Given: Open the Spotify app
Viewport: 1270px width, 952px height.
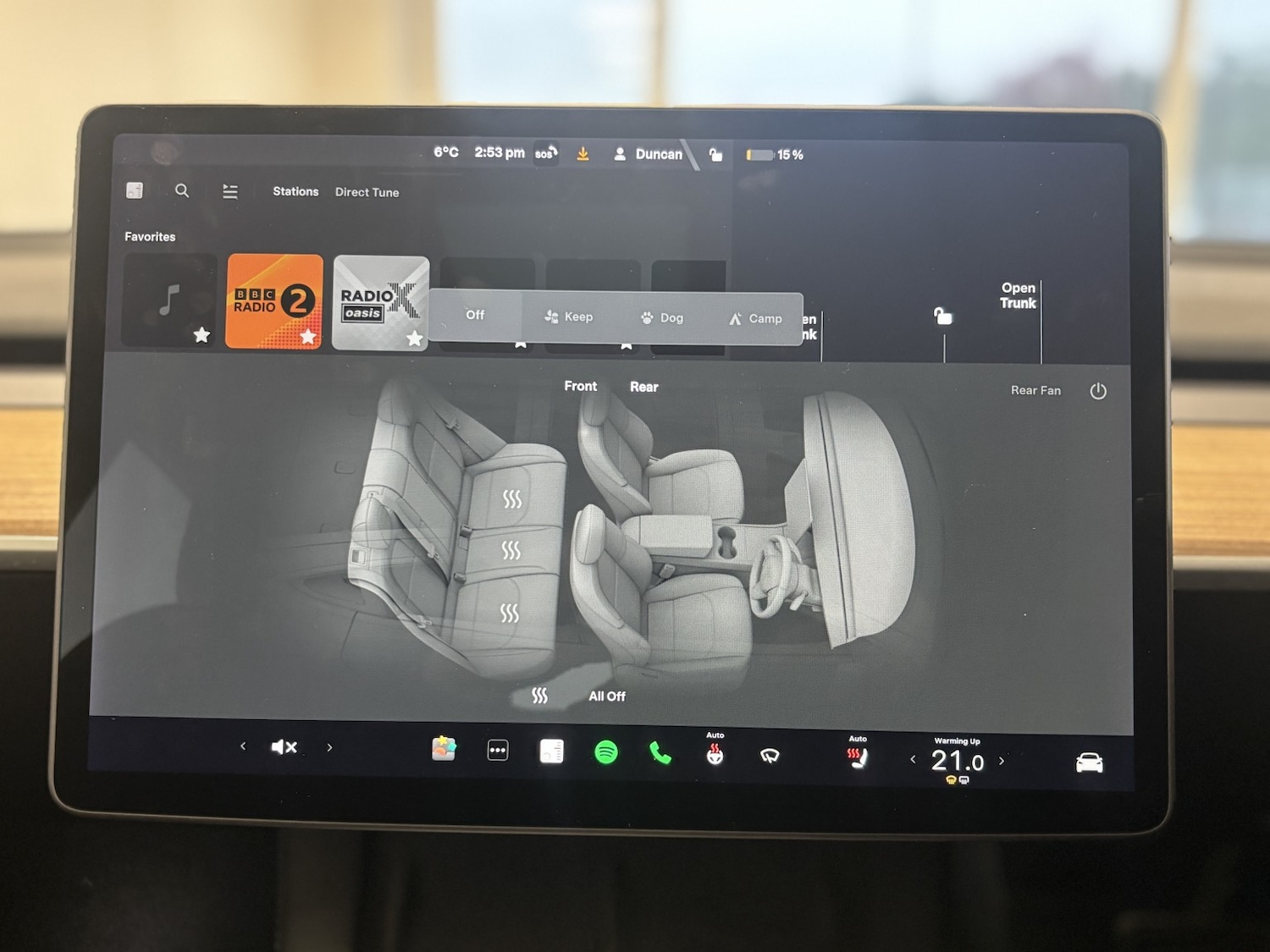Looking at the screenshot, I should [606, 751].
